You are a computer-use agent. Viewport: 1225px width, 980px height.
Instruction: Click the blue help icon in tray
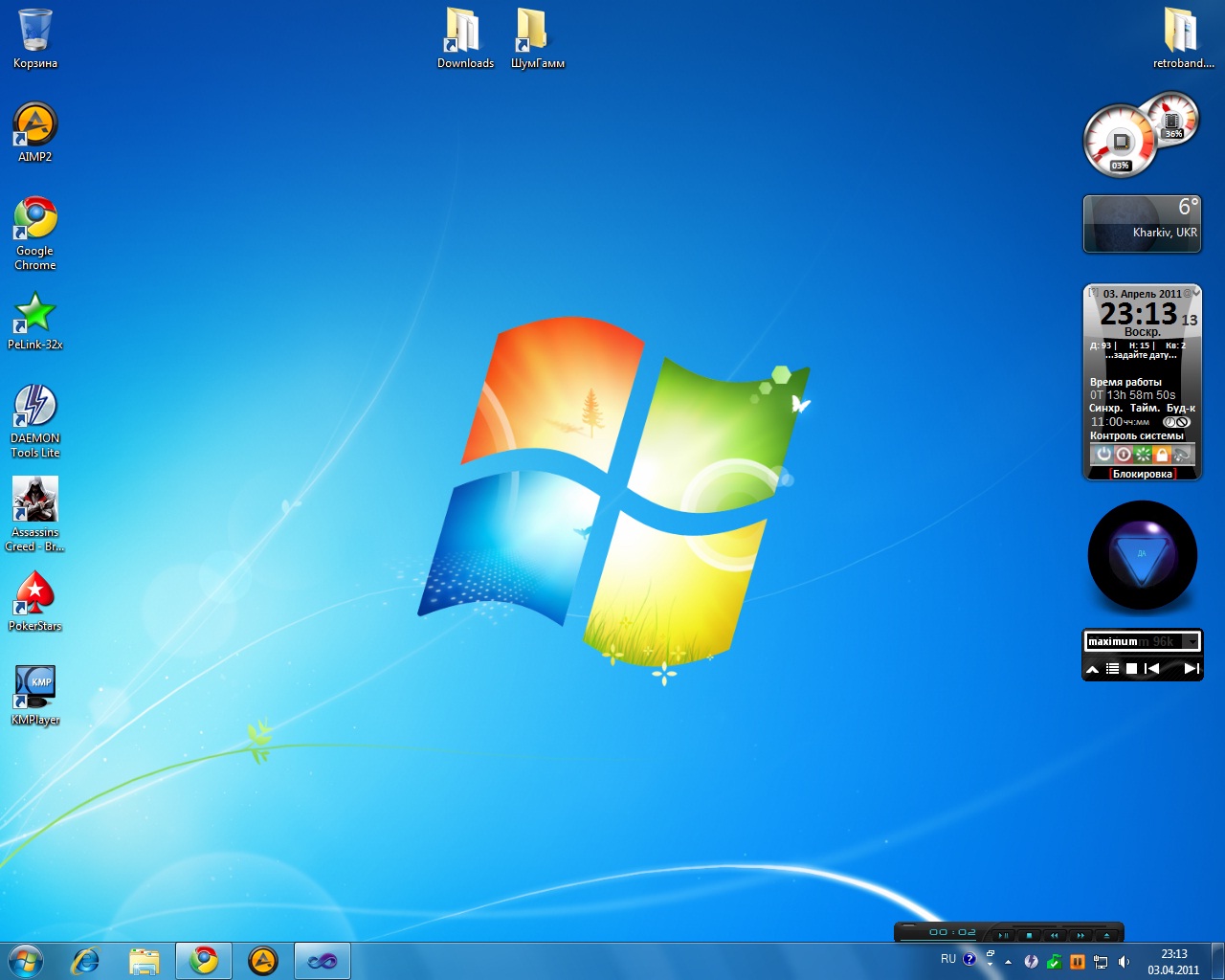pos(969,959)
